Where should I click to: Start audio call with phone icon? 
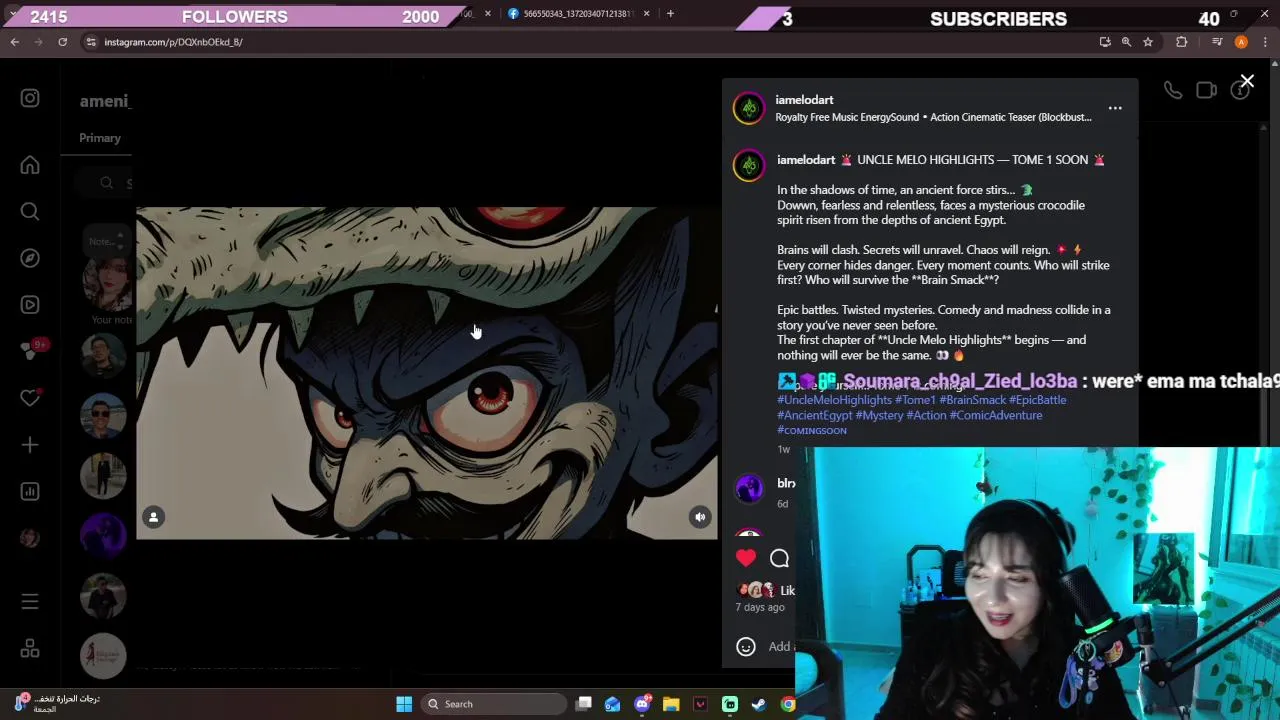[1173, 90]
